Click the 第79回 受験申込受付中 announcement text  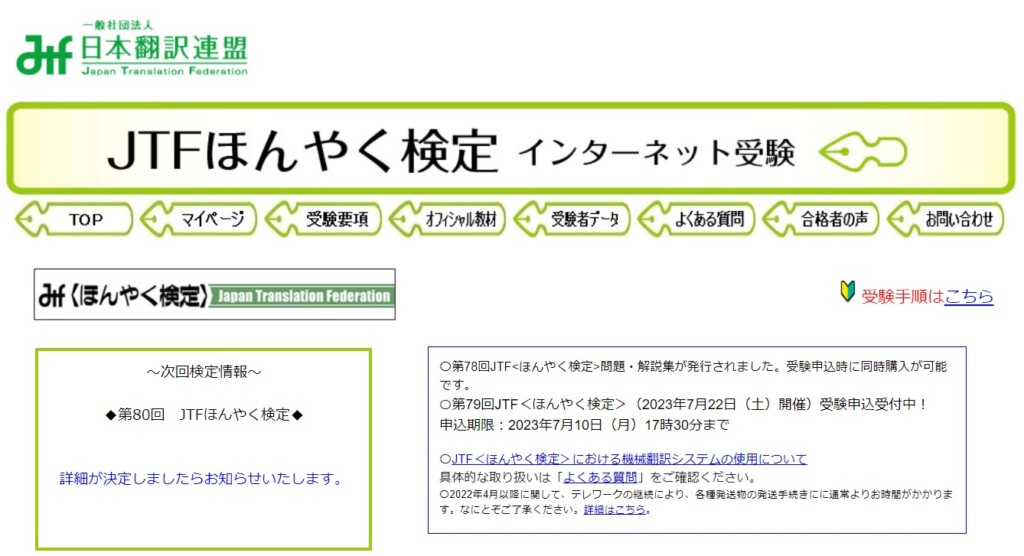click(x=684, y=404)
